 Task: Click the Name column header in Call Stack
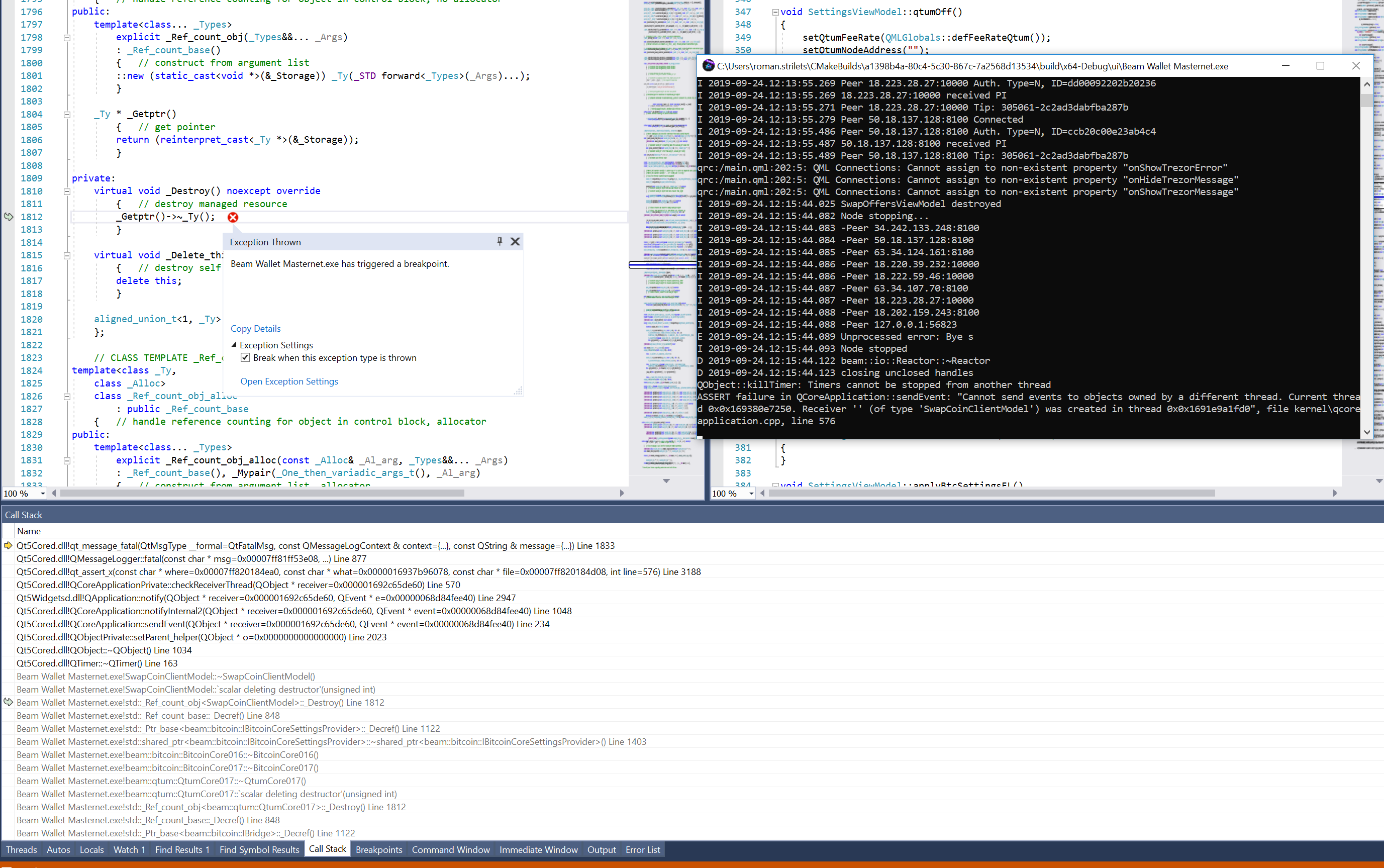click(x=29, y=530)
